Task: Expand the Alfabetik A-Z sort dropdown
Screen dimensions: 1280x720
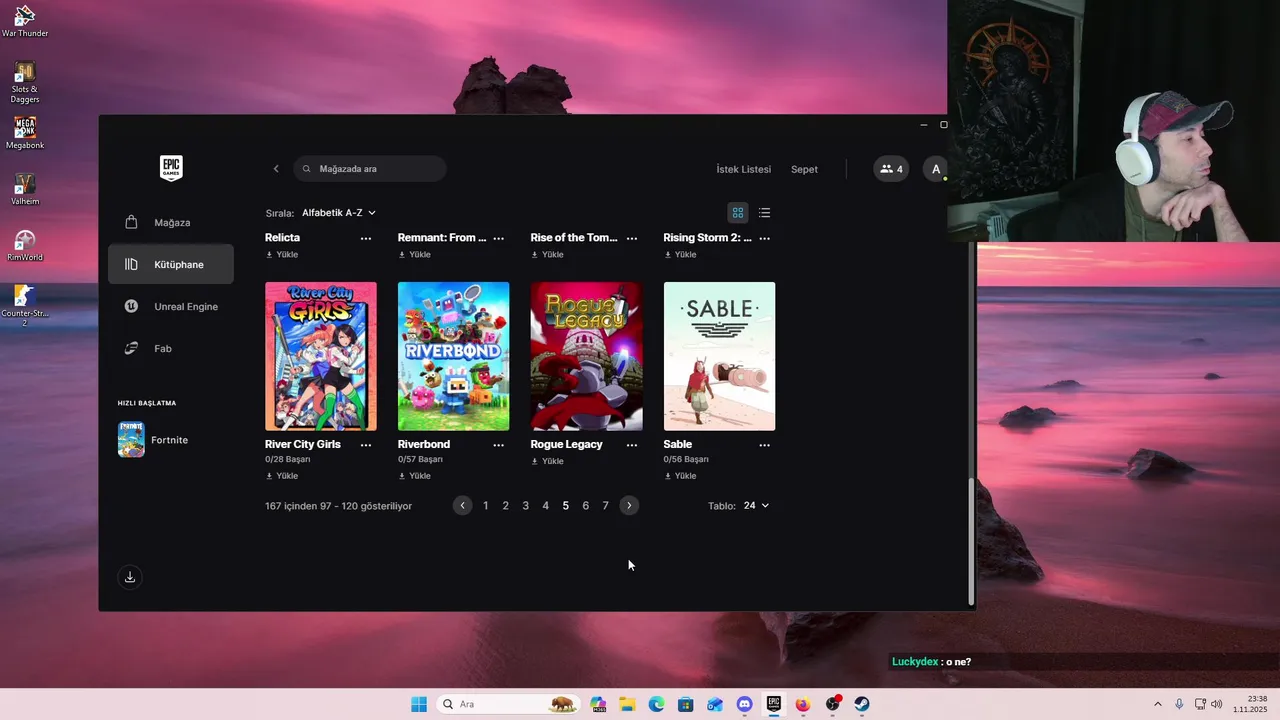Action: click(339, 213)
